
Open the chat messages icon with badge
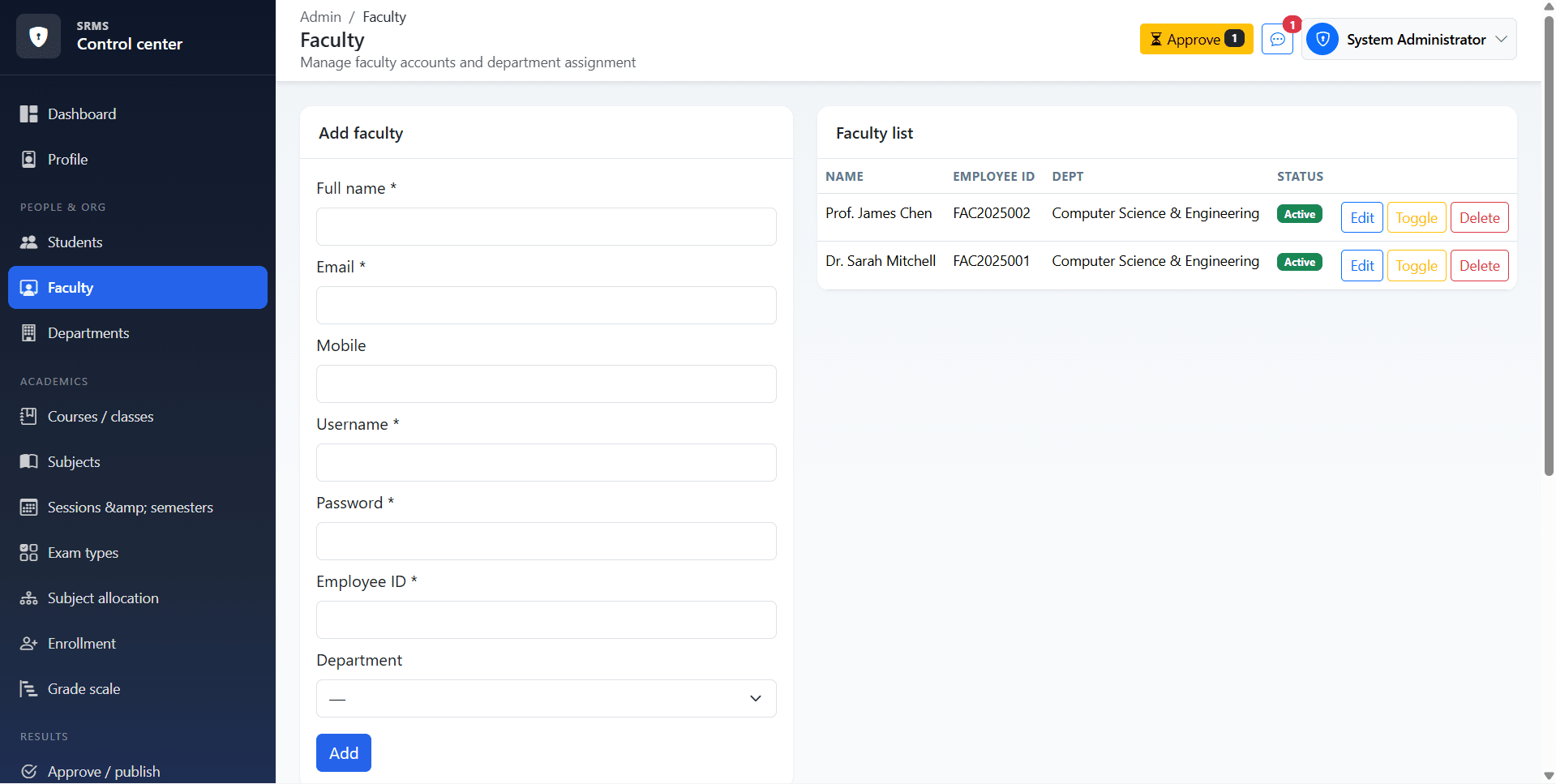pyautogui.click(x=1277, y=39)
